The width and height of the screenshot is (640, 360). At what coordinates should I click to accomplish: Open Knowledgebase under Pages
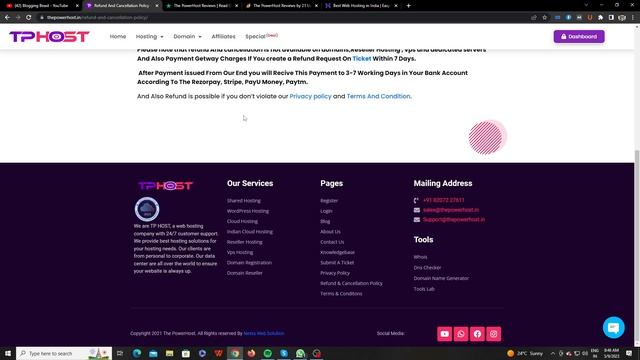click(338, 252)
